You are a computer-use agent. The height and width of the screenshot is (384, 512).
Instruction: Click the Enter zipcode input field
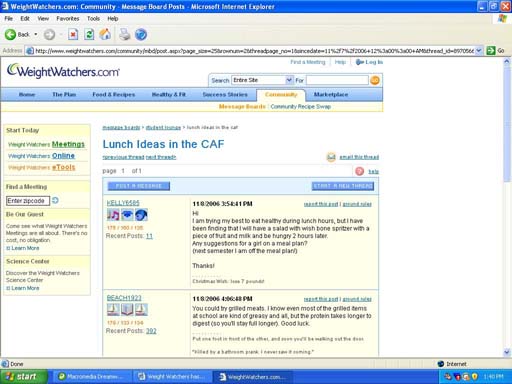point(28,201)
